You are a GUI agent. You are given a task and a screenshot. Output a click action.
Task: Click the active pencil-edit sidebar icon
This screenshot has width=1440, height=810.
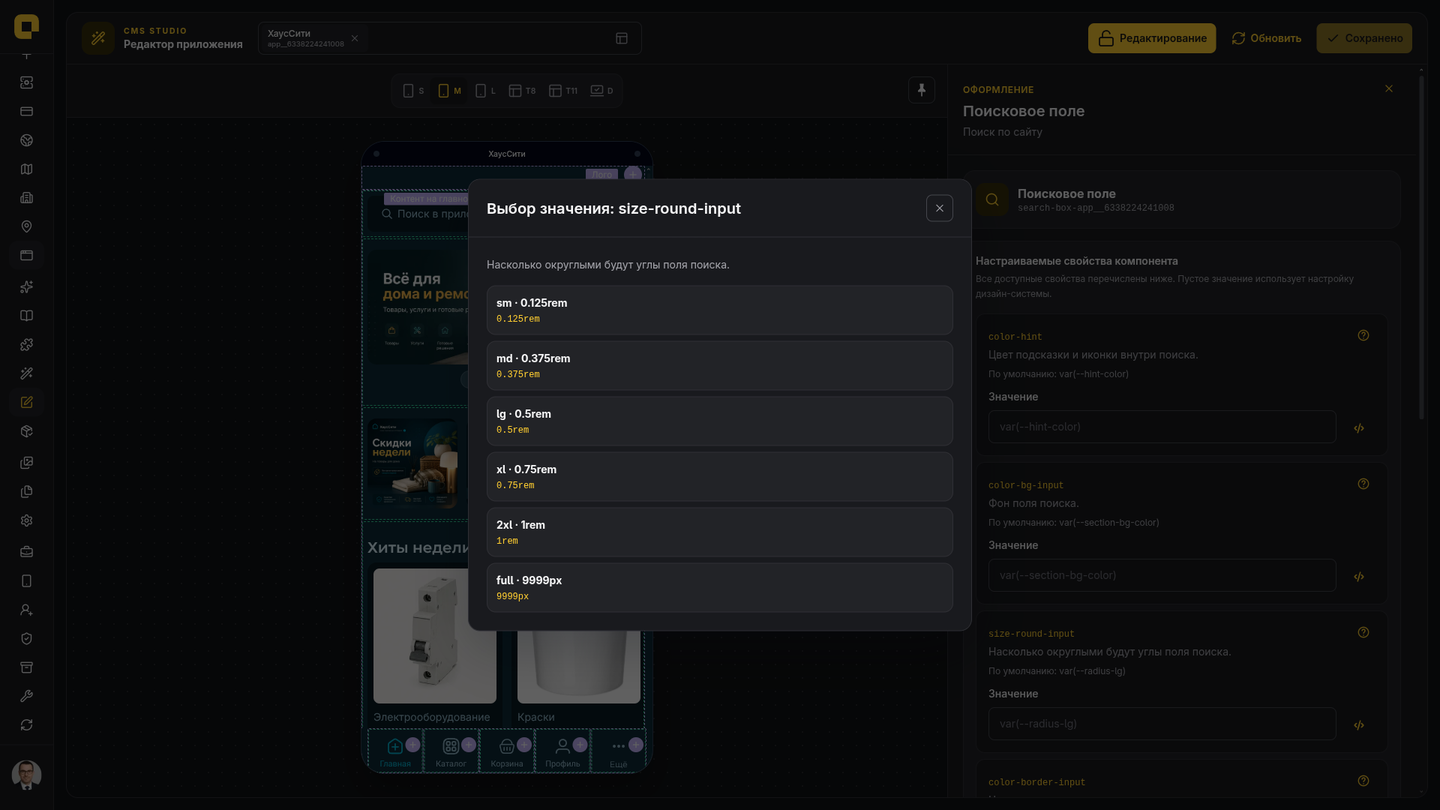pyautogui.click(x=27, y=402)
